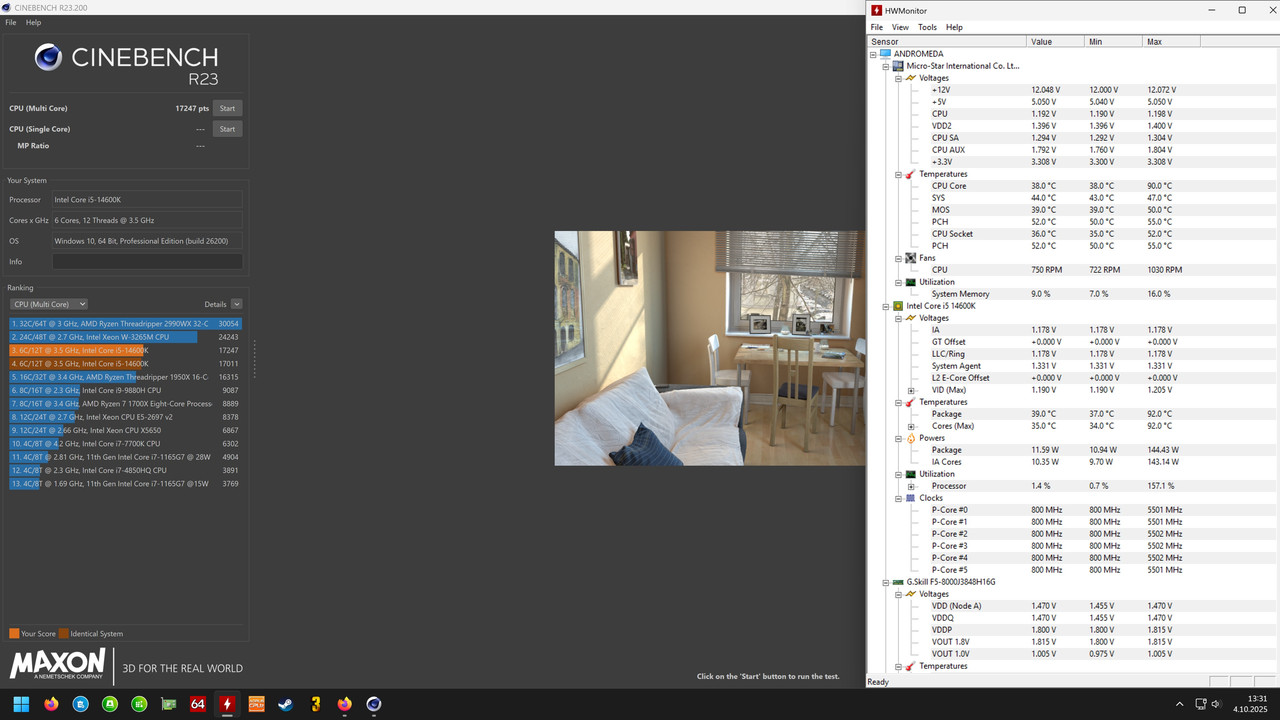
Task: Select the AMD Ryzen Threadripper 2990WX ranking row
Action: [125, 324]
